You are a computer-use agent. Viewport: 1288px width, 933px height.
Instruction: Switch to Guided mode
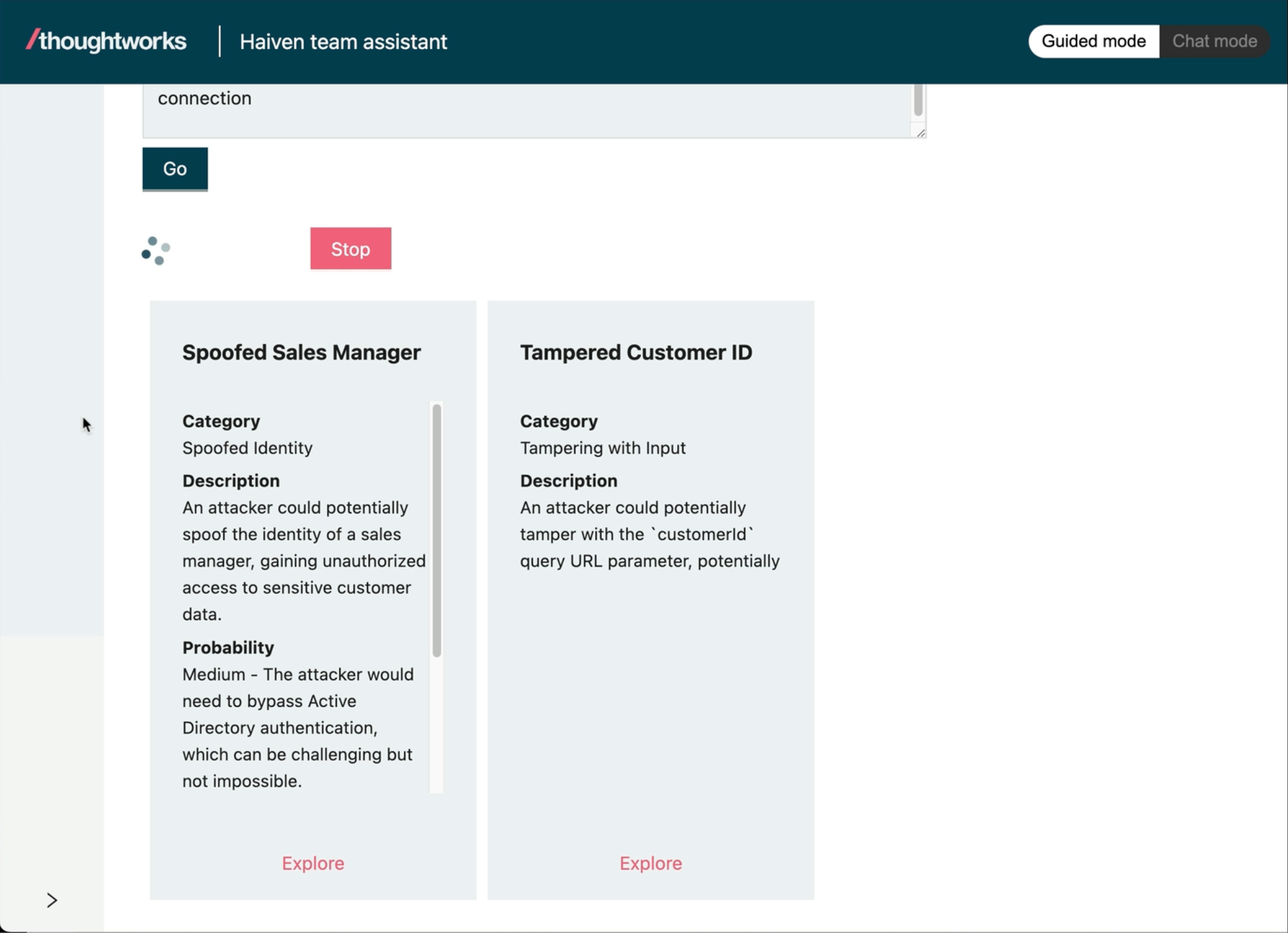pos(1093,41)
